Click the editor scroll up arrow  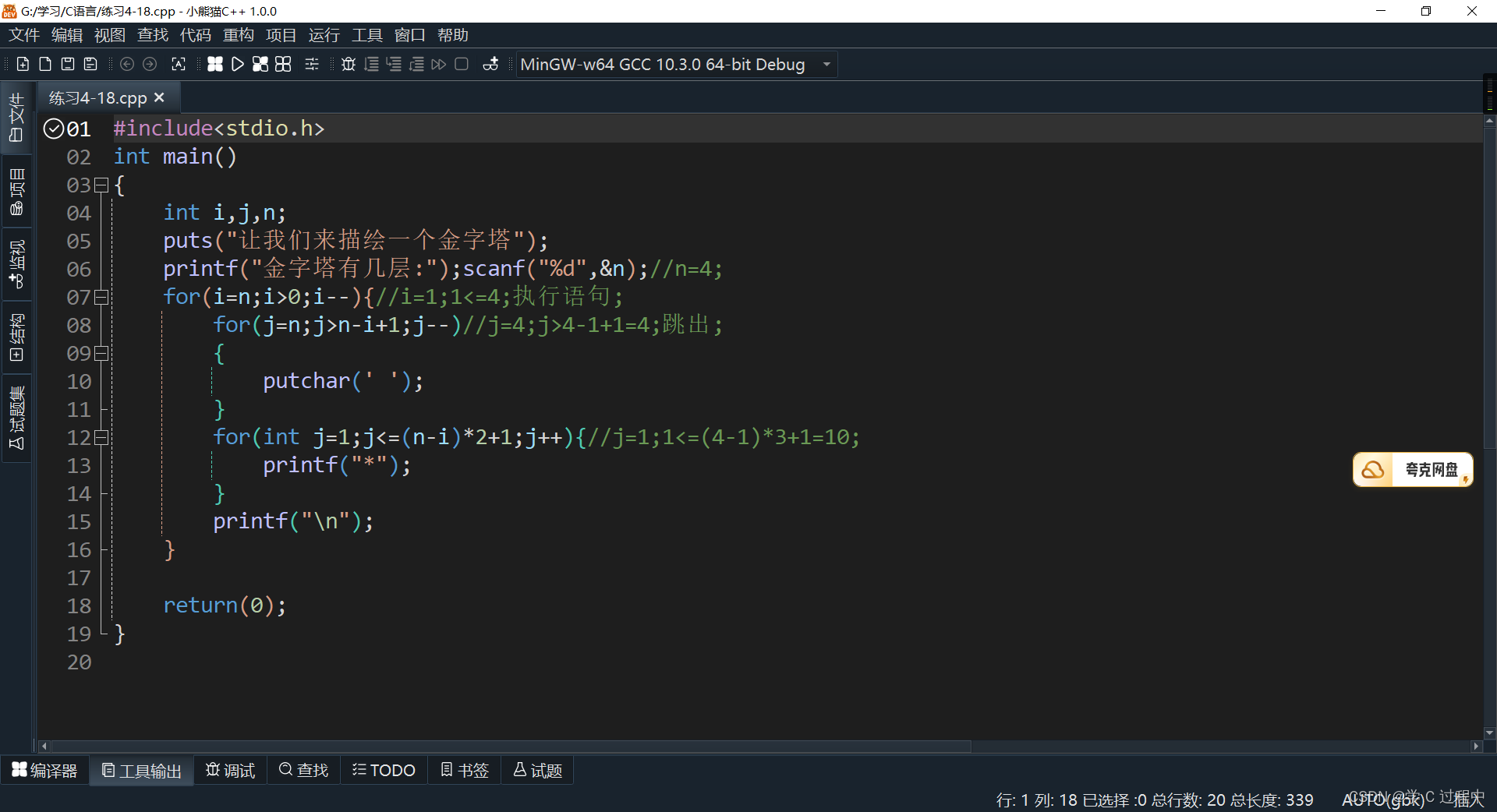1489,121
